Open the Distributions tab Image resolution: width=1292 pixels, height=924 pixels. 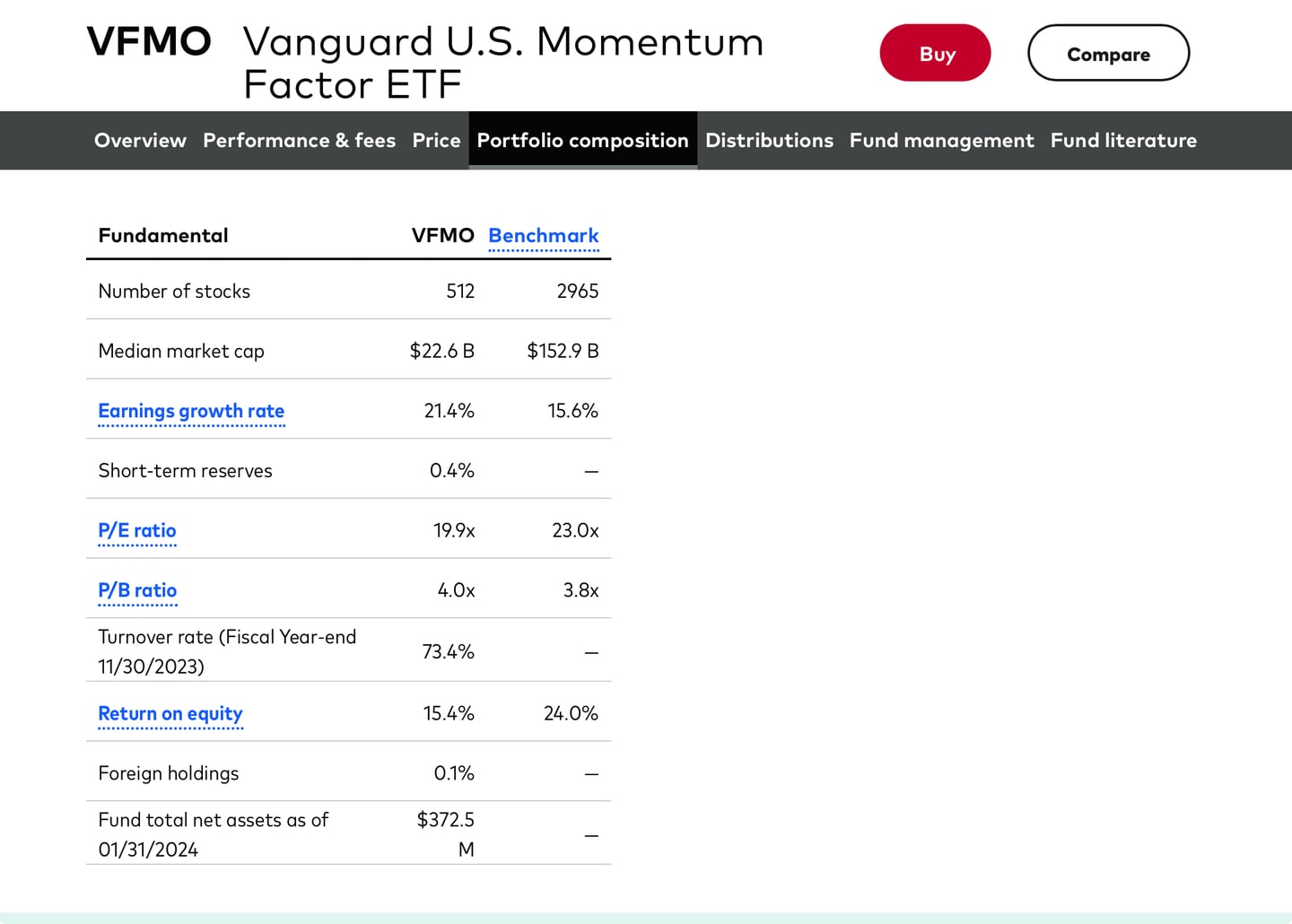[769, 140]
